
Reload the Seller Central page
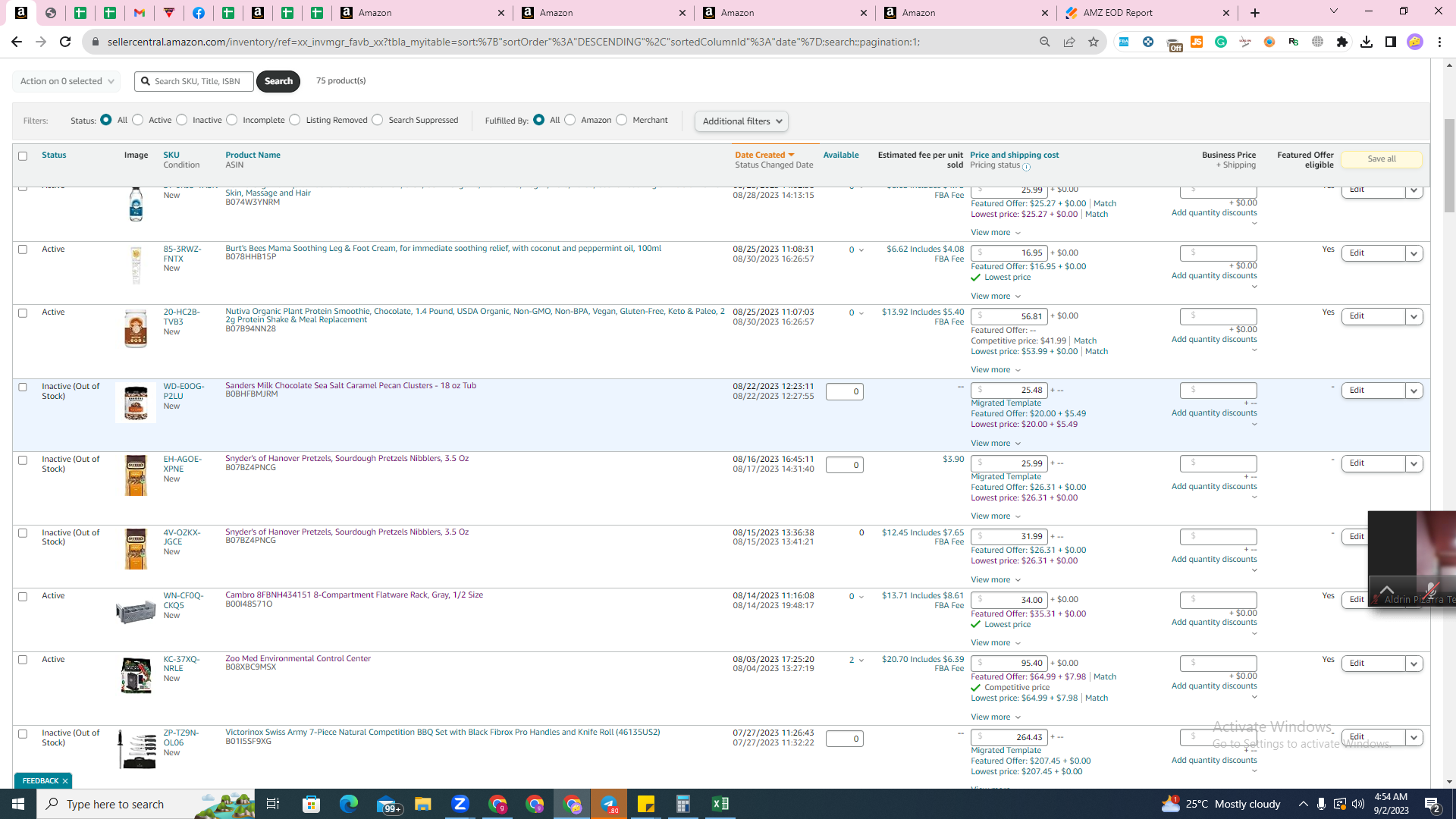pyautogui.click(x=65, y=42)
